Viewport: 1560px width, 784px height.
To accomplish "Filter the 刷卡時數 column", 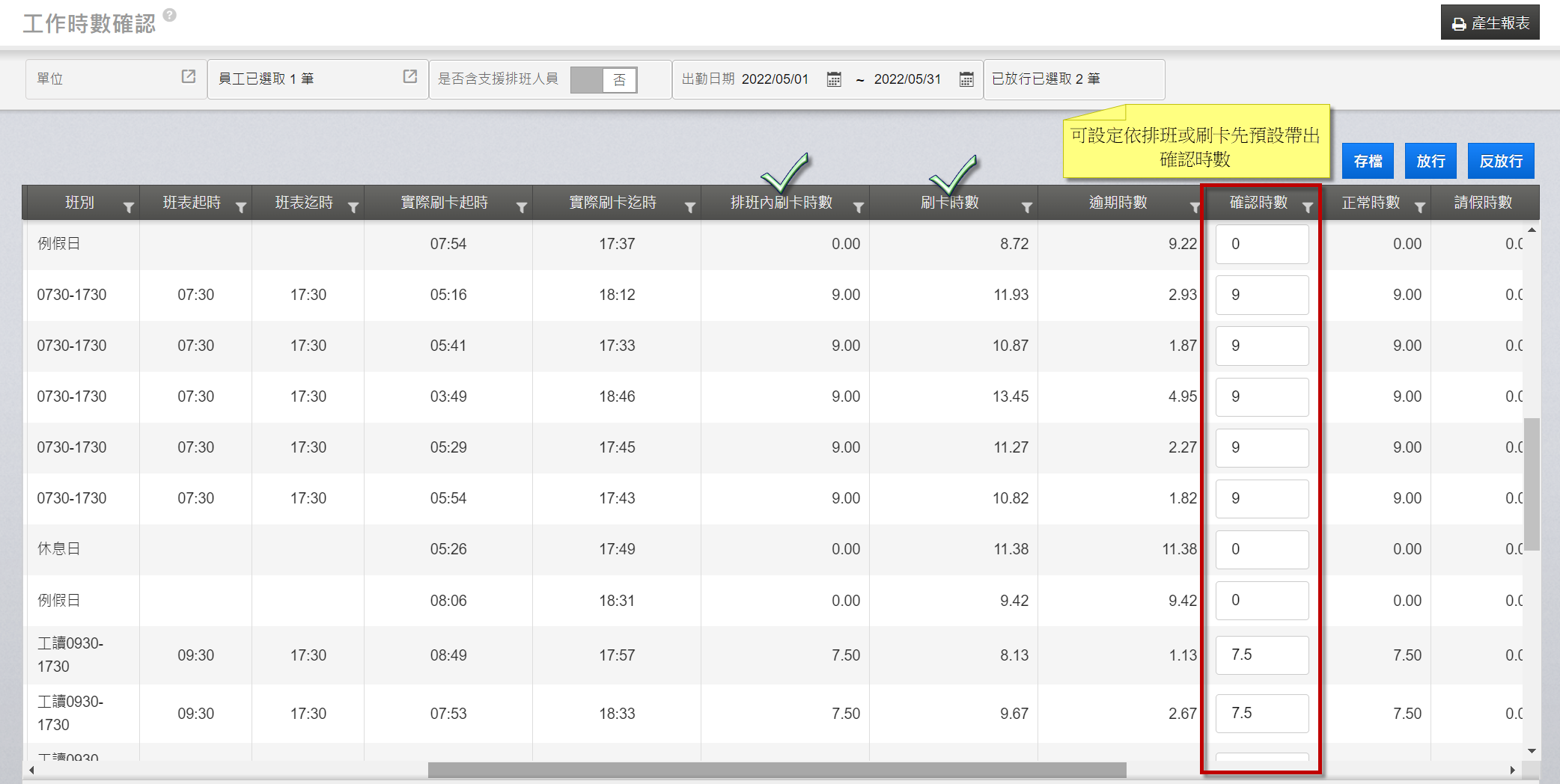I will pos(1027,207).
